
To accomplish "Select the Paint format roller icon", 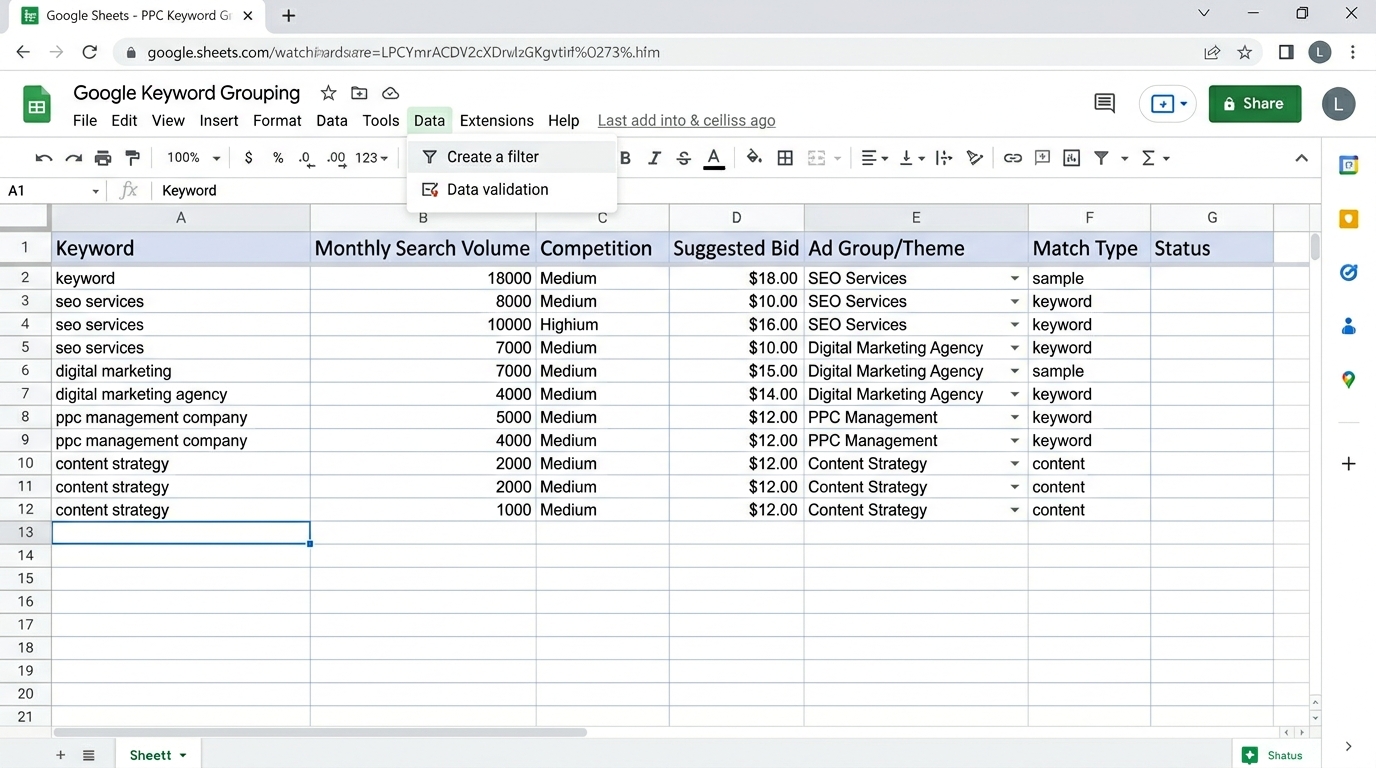I will [133, 158].
